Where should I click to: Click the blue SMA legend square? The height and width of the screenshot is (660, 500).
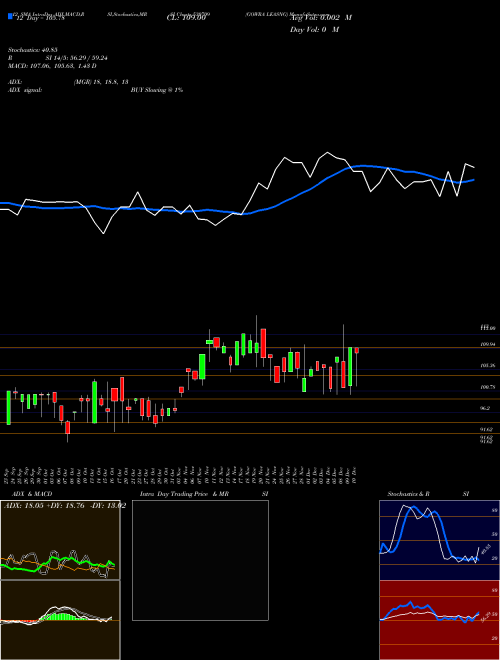(x=10, y=17)
